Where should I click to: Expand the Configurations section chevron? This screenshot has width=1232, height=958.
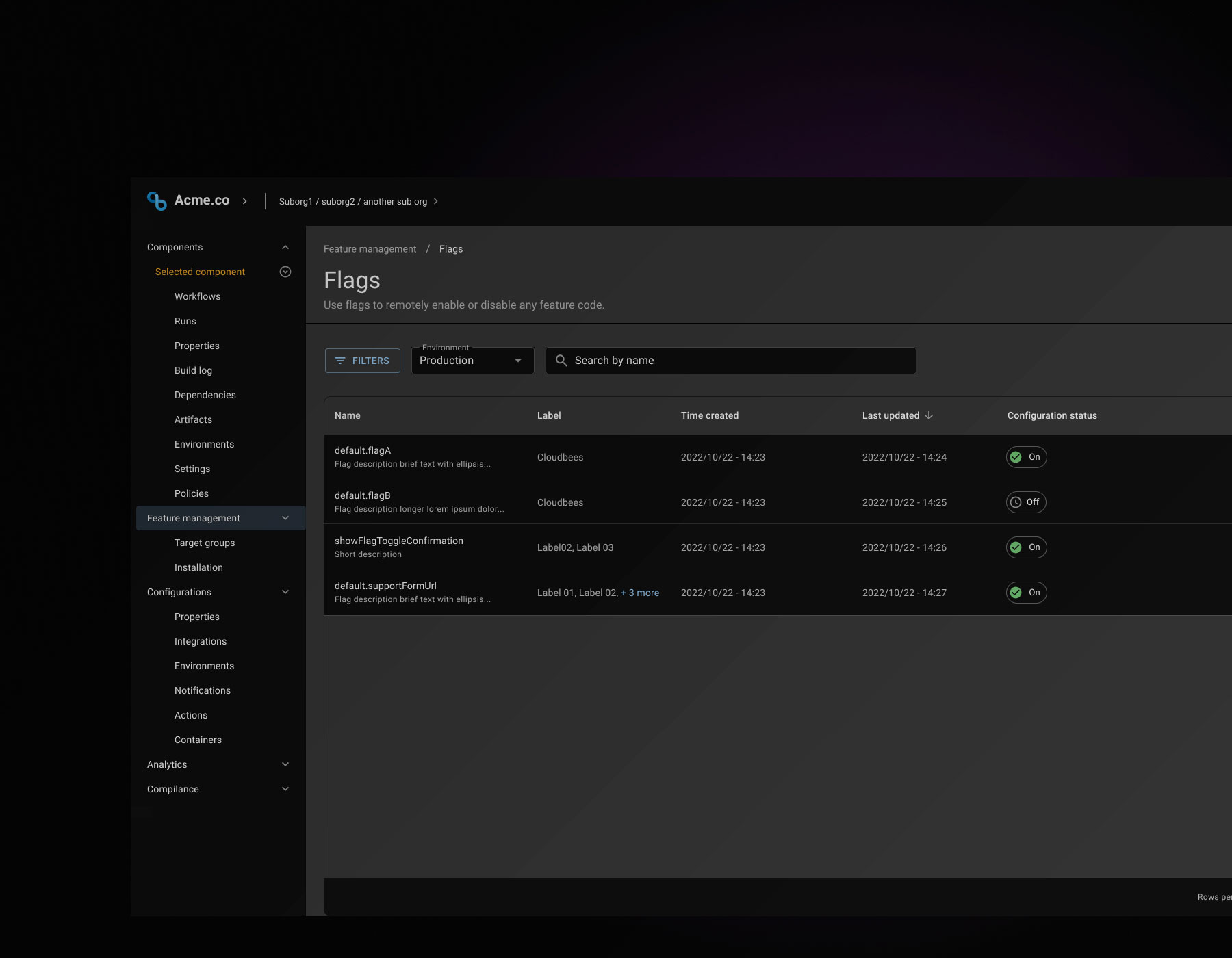[285, 592]
